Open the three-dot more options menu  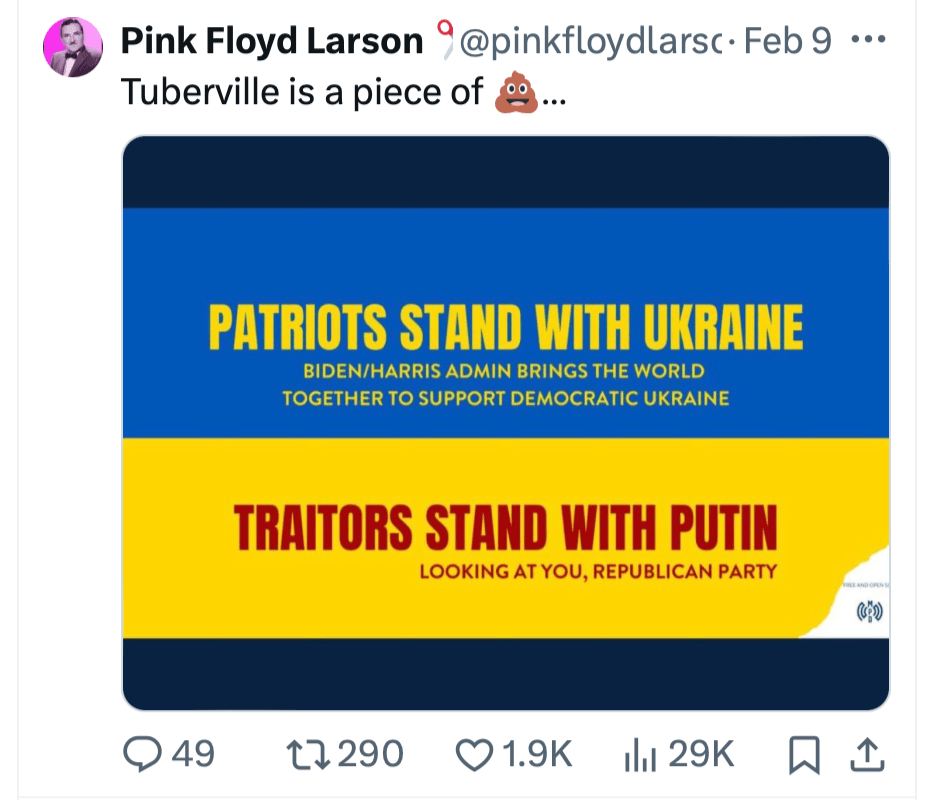pyautogui.click(x=866, y=41)
